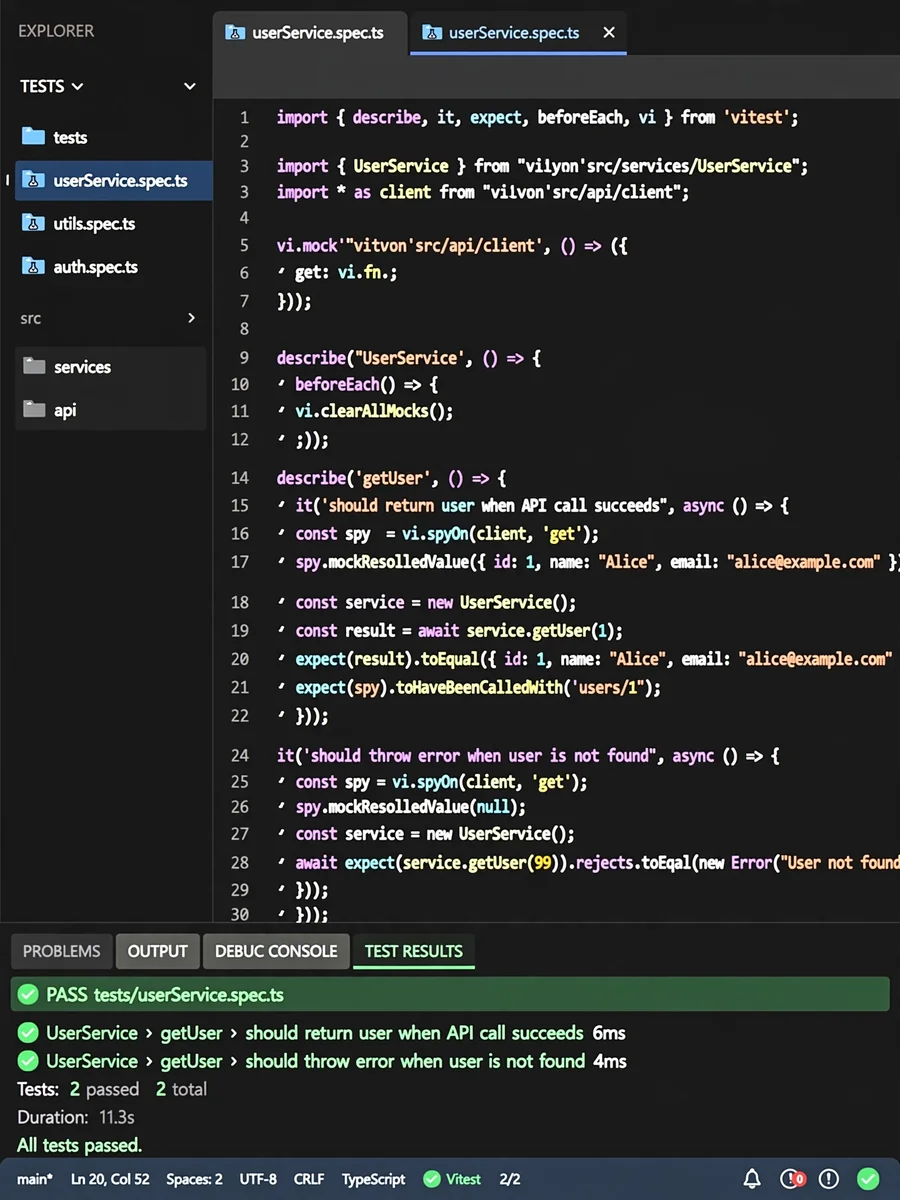The image size is (900, 1200).
Task: Click the 6ms duration of first test
Action: pyautogui.click(x=609, y=1032)
